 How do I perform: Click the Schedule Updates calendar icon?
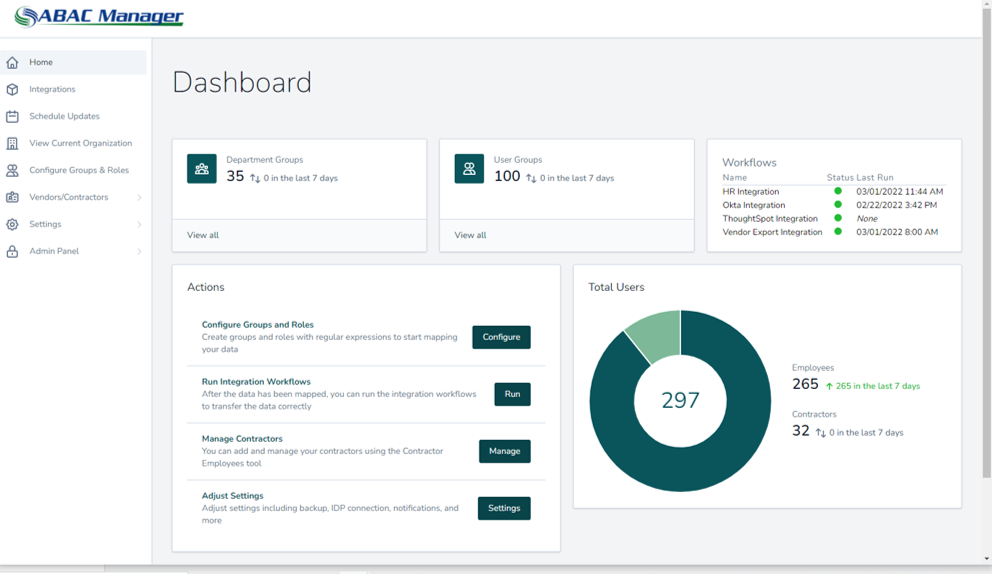(x=12, y=116)
